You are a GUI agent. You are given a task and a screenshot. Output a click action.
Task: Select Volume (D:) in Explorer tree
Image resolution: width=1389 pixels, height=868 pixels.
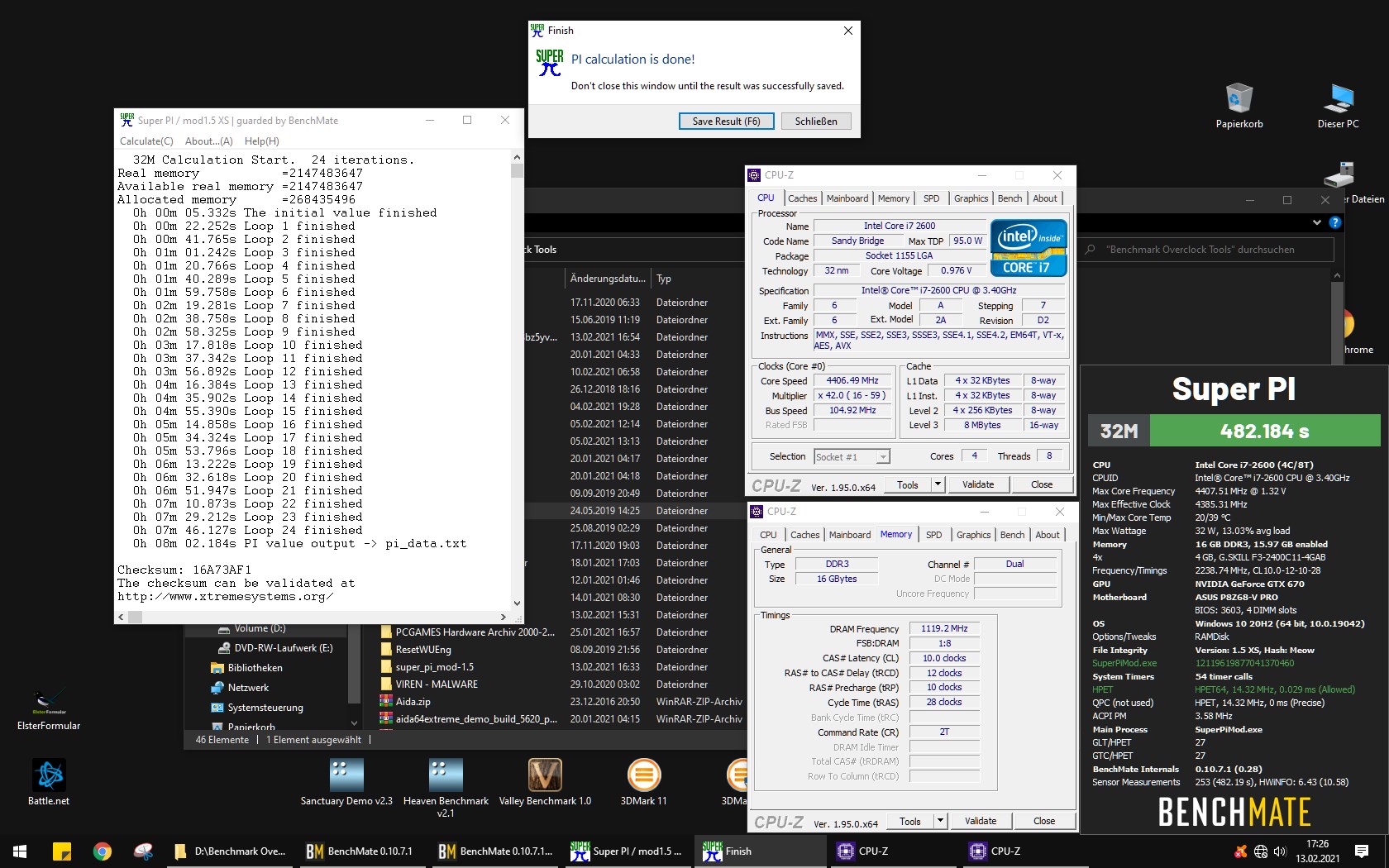click(260, 628)
